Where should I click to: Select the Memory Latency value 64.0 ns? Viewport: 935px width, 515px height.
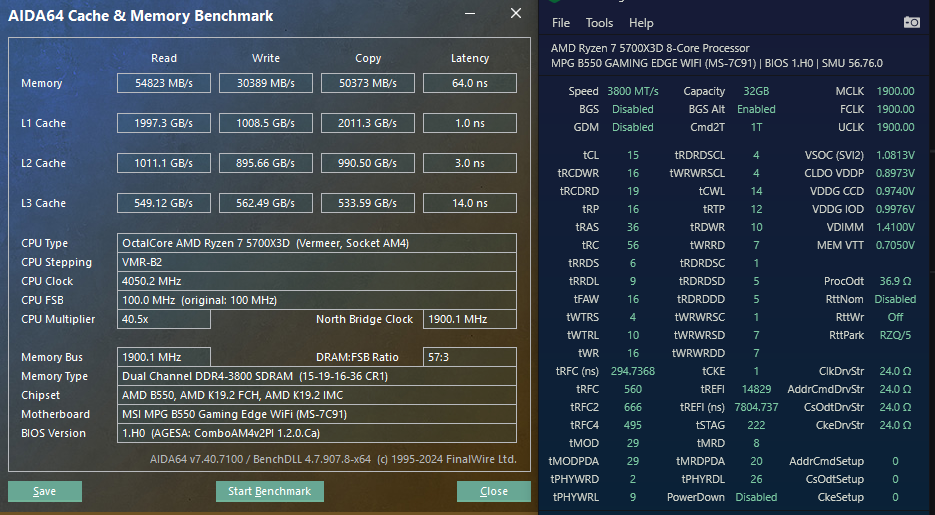point(469,83)
